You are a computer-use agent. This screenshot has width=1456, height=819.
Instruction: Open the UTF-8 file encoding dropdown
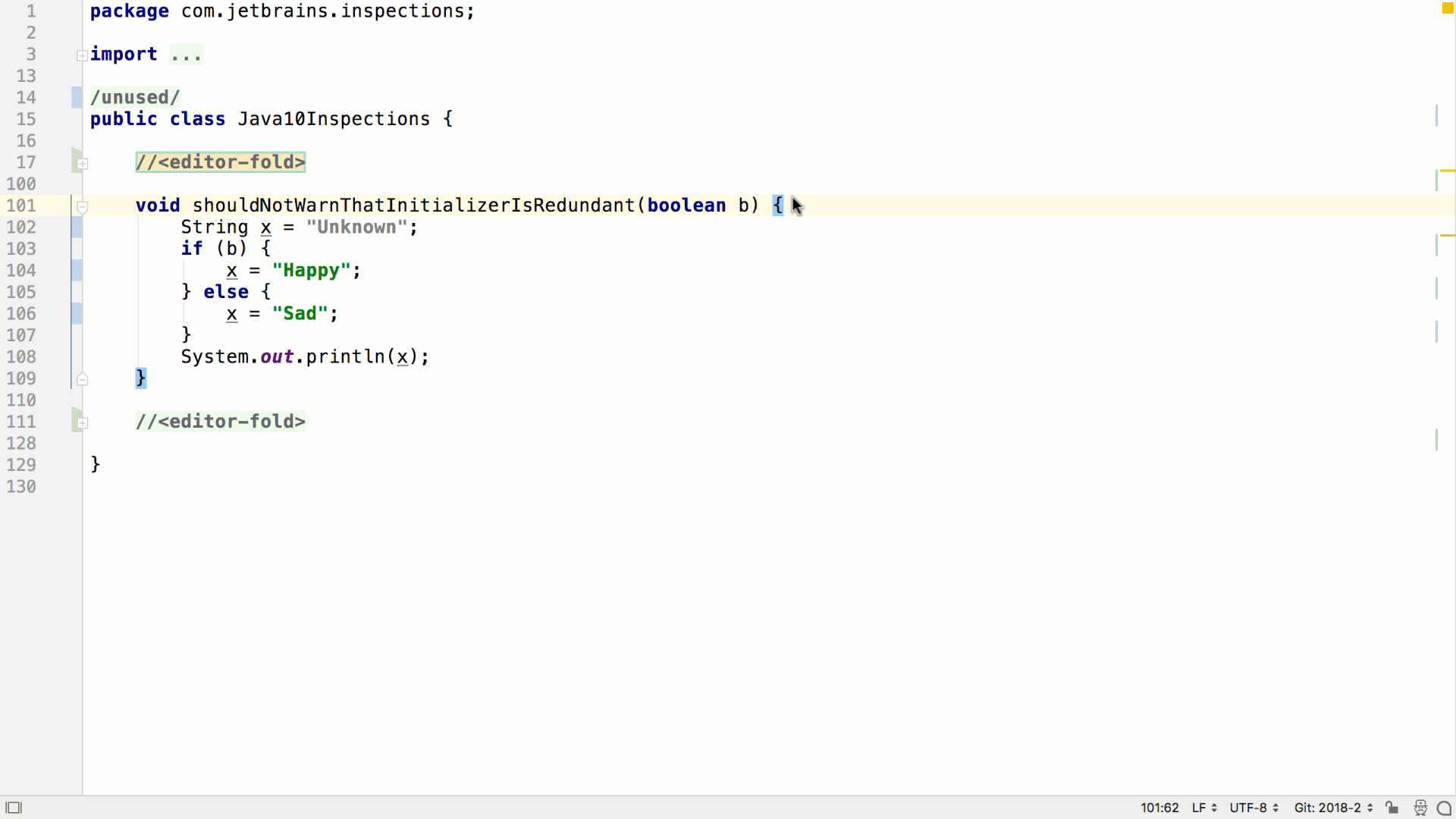tap(1253, 808)
